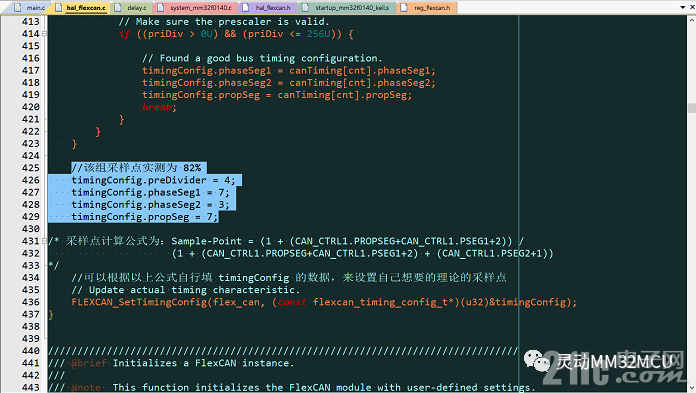Viewport: 696px width, 393px height.
Task: Click the file icon on startup_mm32f0140_keil.s tab
Action: pyautogui.click(x=305, y=8)
